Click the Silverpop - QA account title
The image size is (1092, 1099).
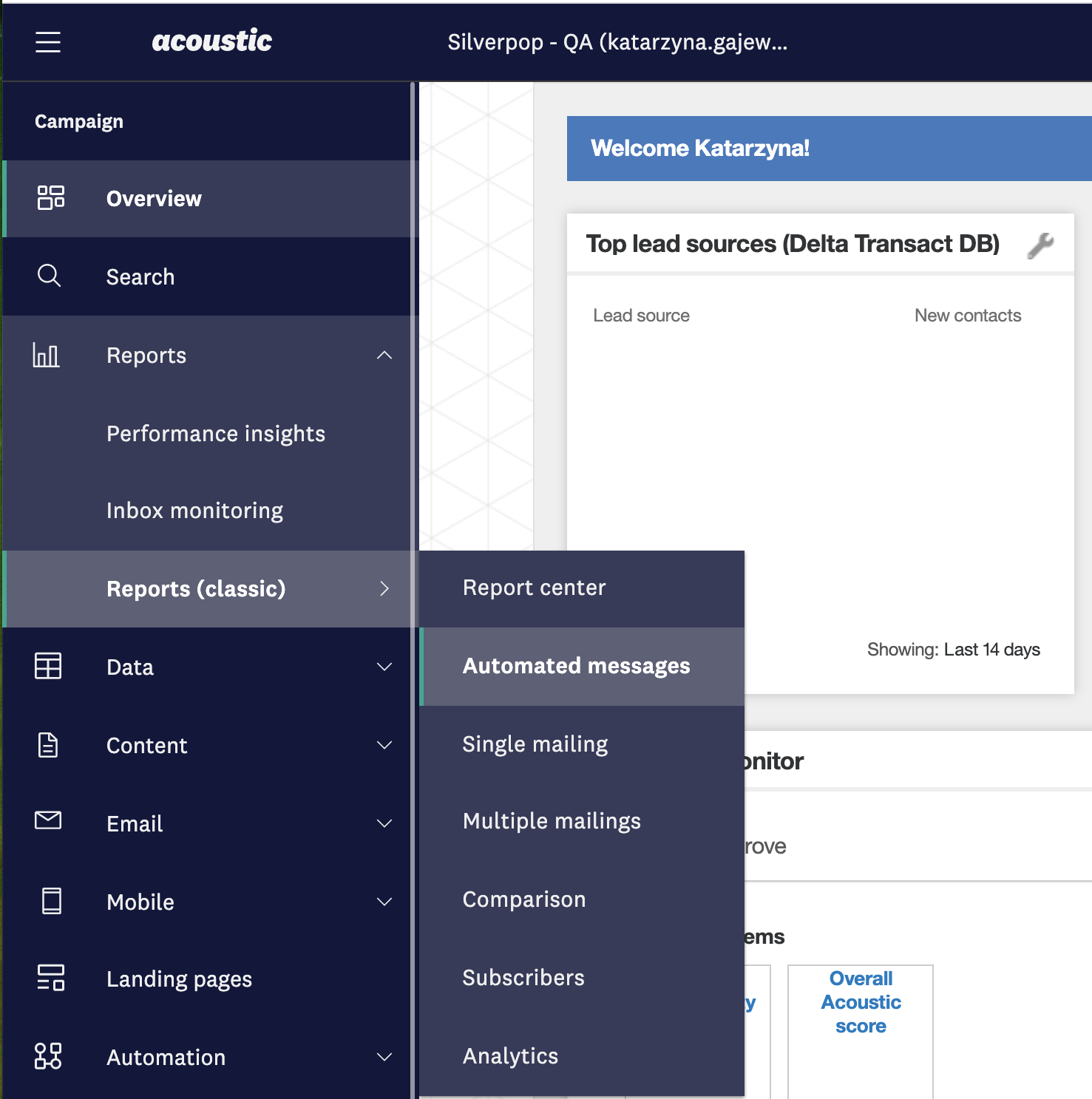[617, 42]
